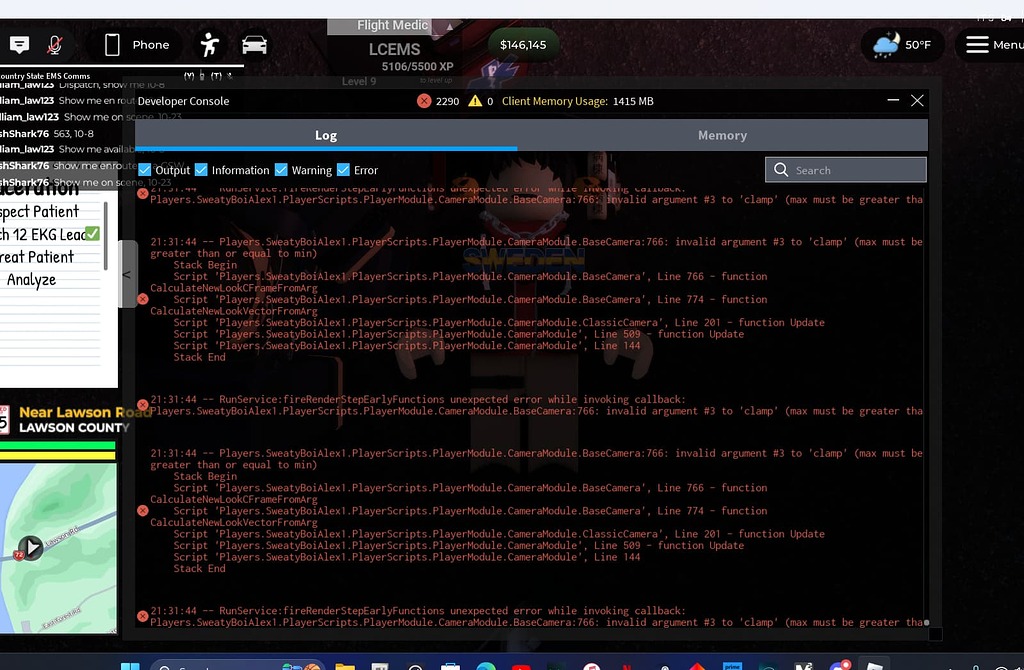Switch to the Memory tab
The width and height of the screenshot is (1024, 670).
[722, 135]
